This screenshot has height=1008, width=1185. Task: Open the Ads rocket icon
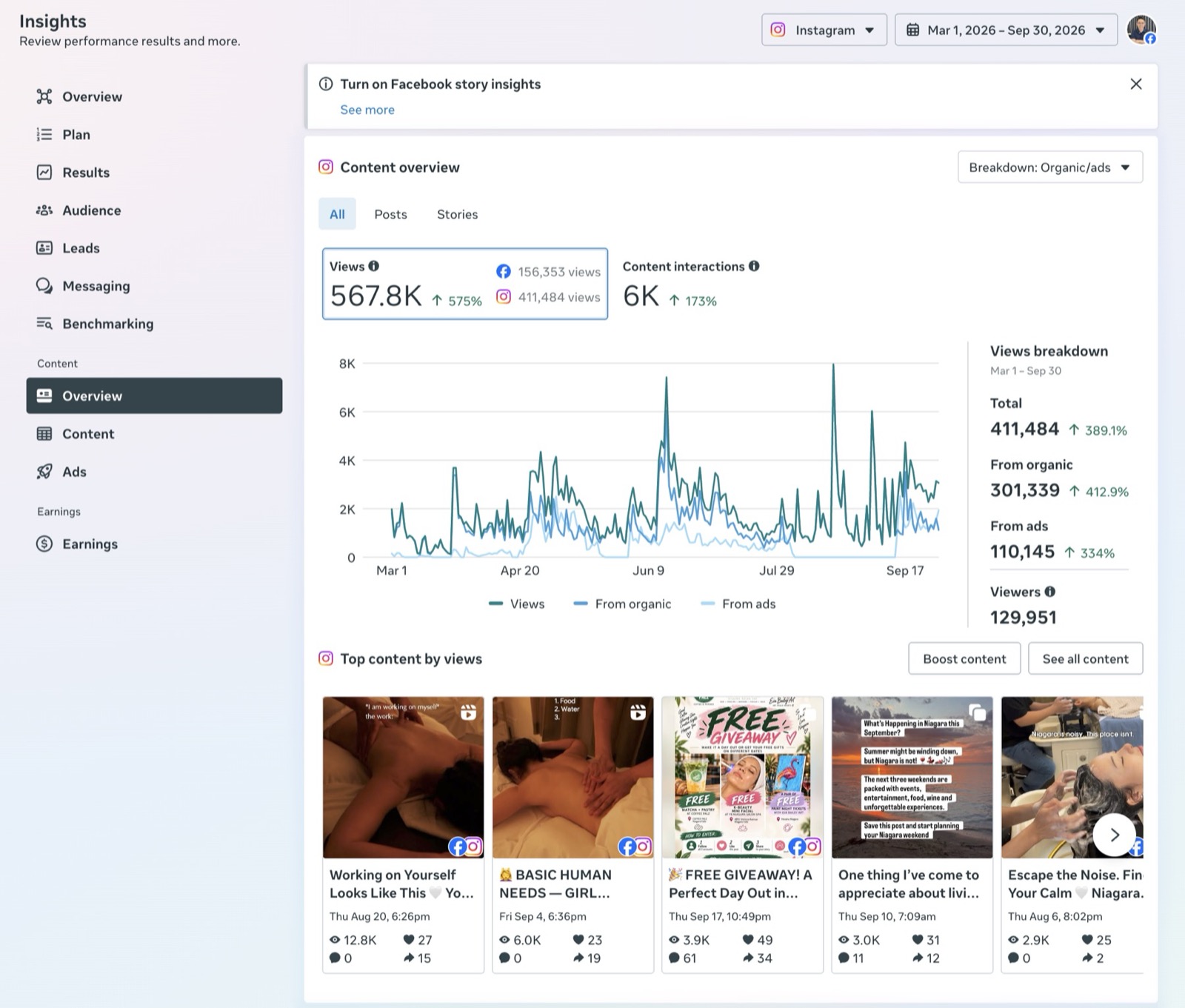pos(44,472)
